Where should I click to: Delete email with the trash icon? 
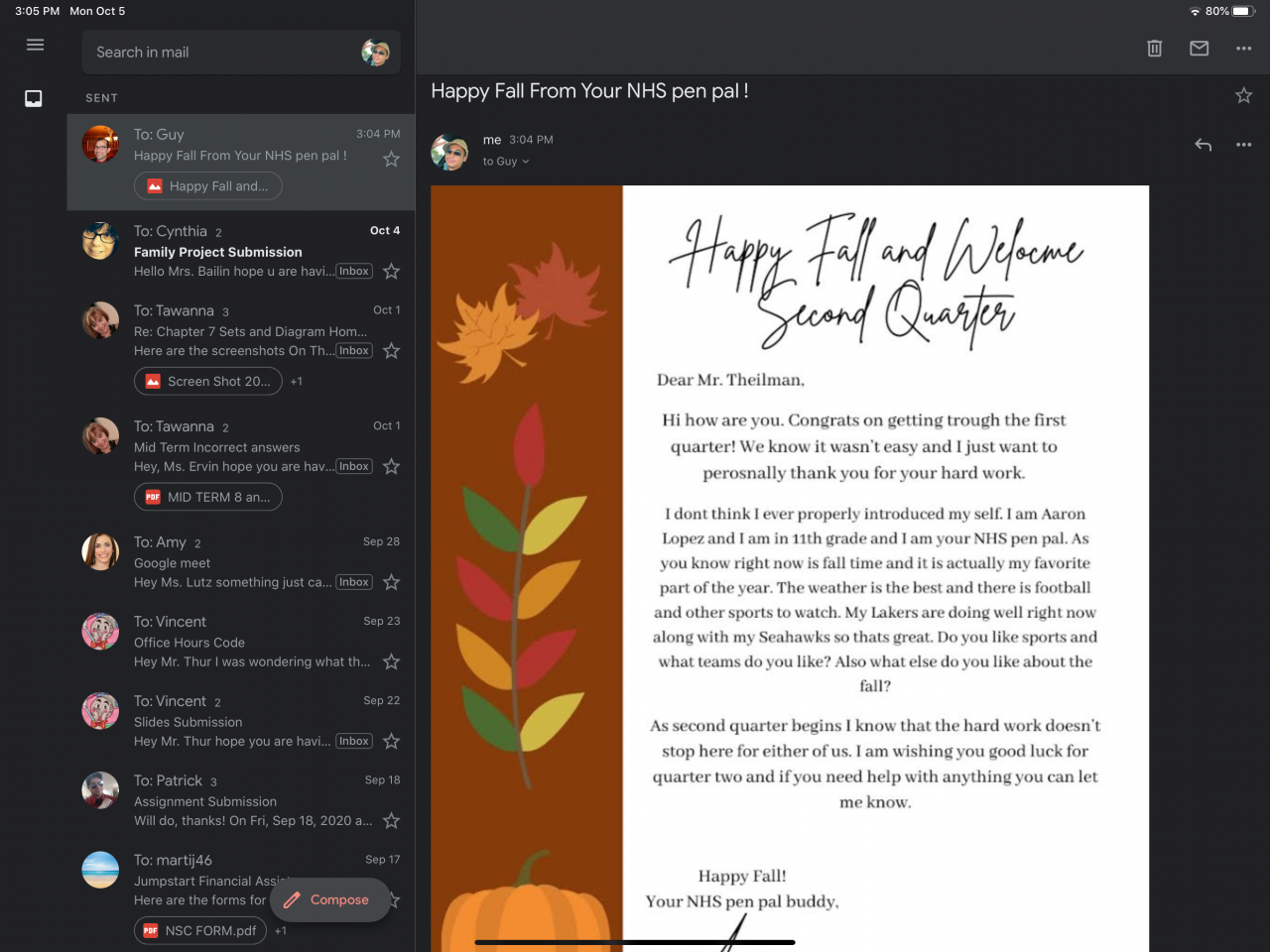point(1154,49)
